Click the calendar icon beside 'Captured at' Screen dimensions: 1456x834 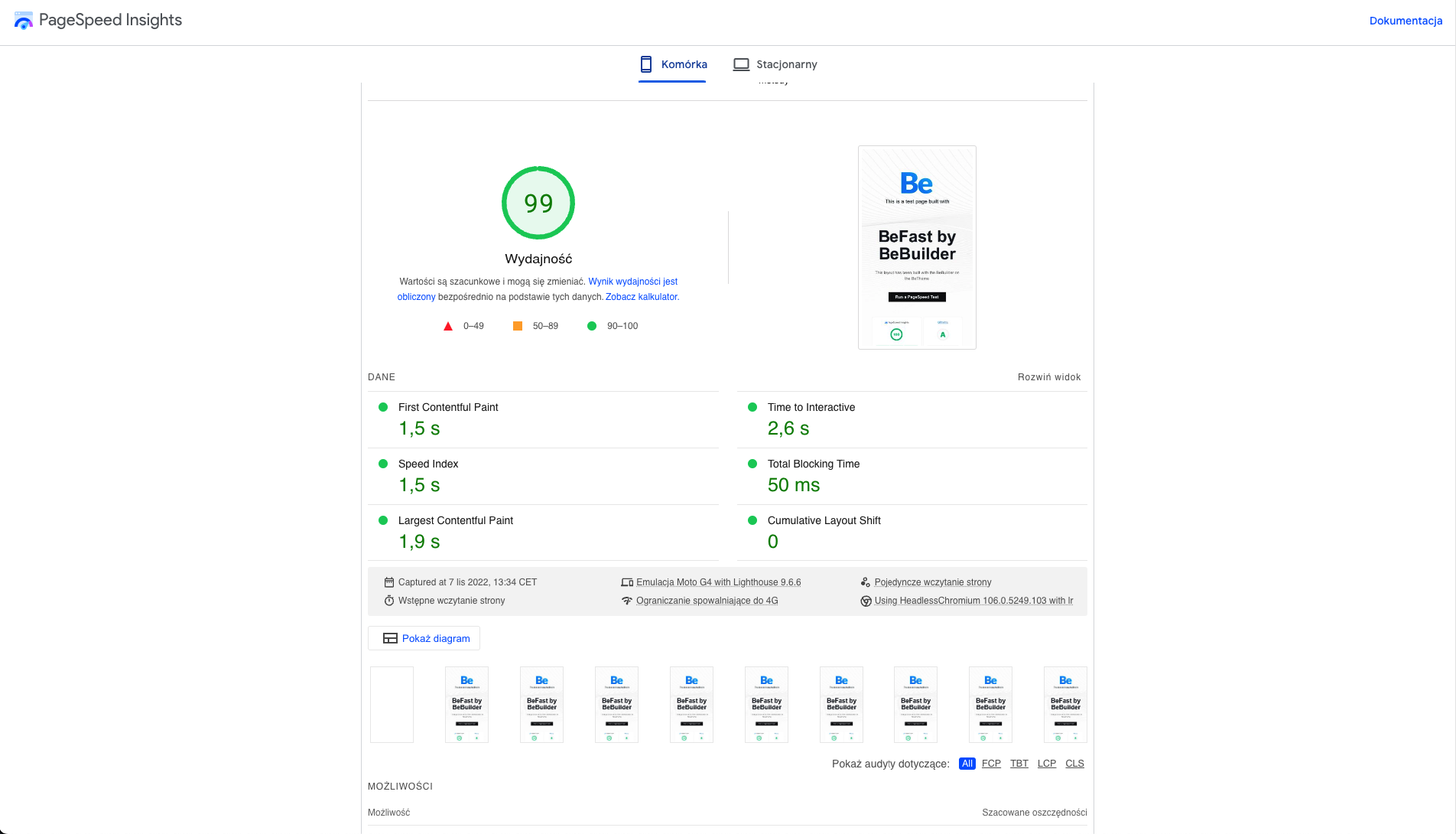[389, 582]
